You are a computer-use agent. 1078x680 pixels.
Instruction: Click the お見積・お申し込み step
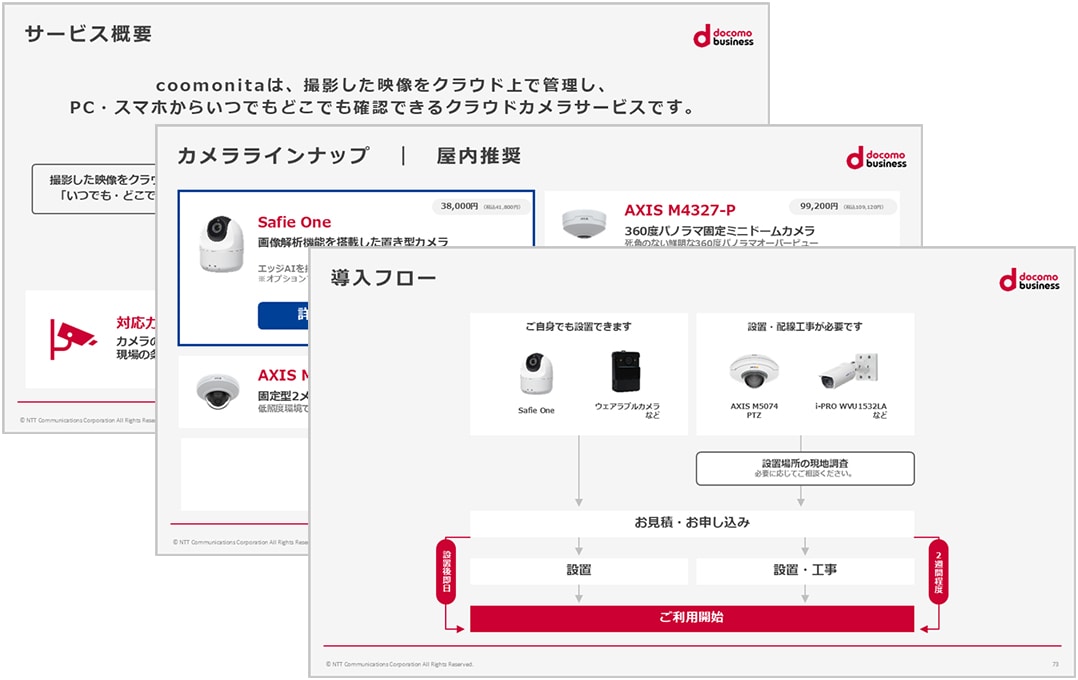click(x=692, y=523)
